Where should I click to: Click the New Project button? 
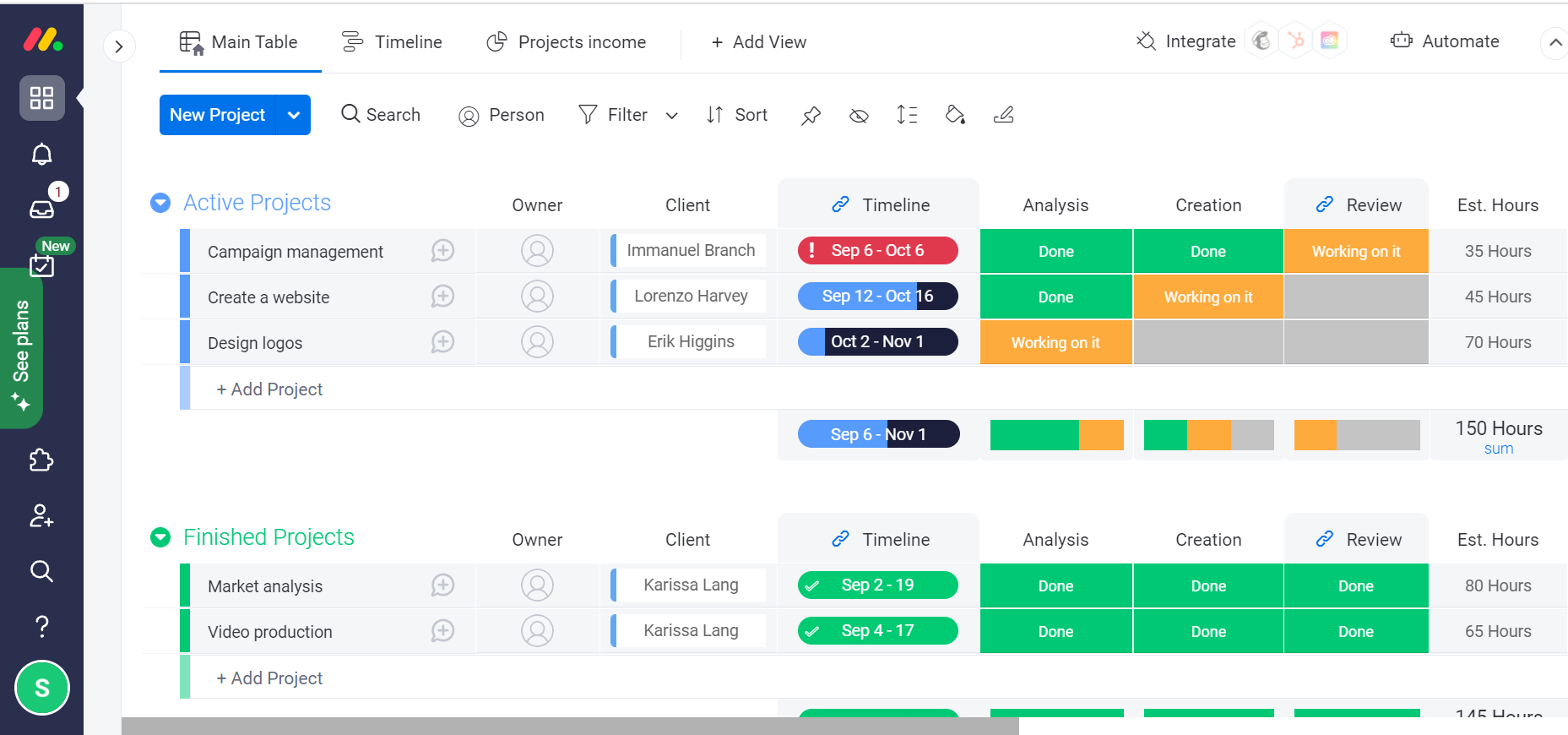(x=218, y=115)
